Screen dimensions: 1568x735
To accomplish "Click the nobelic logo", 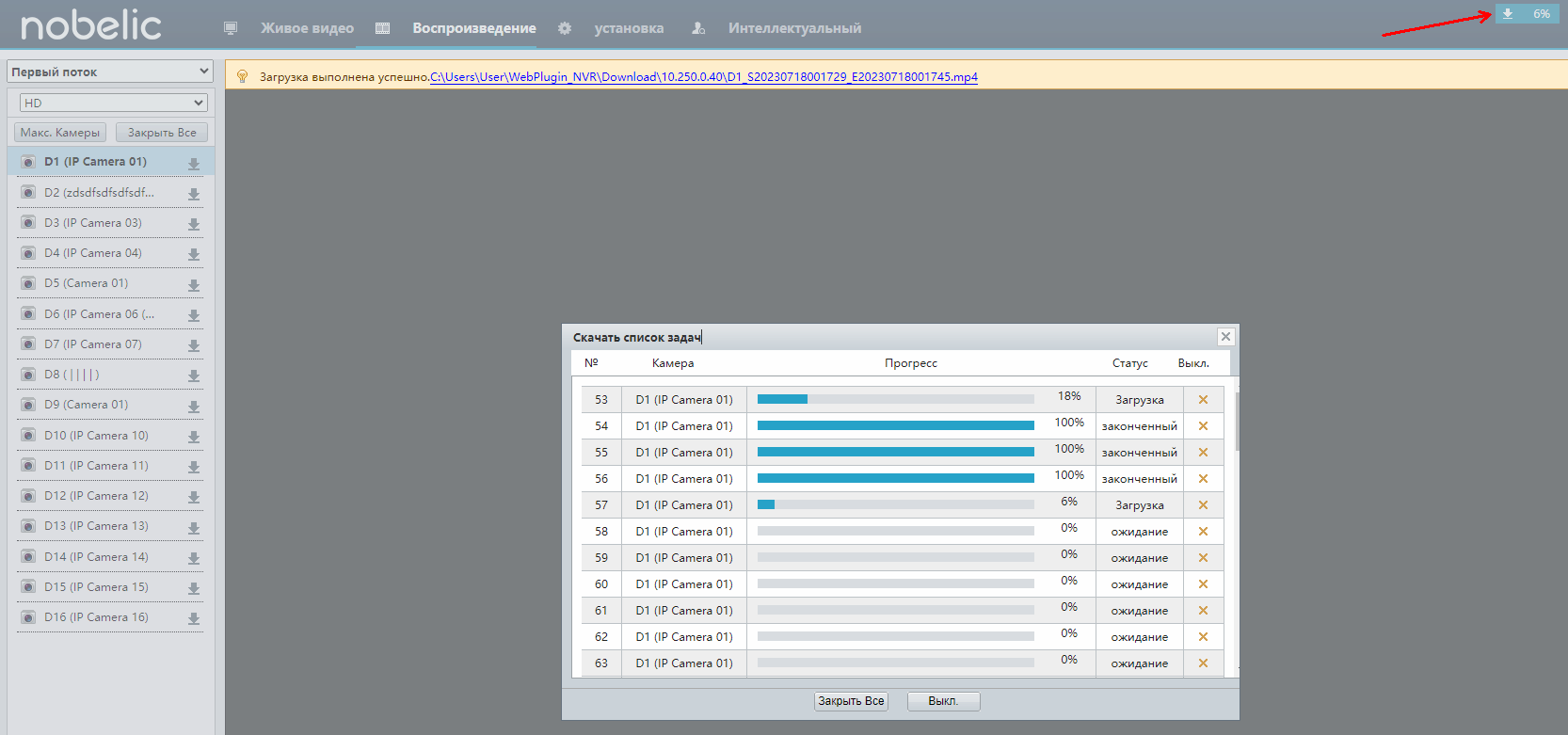I will coord(91,25).
